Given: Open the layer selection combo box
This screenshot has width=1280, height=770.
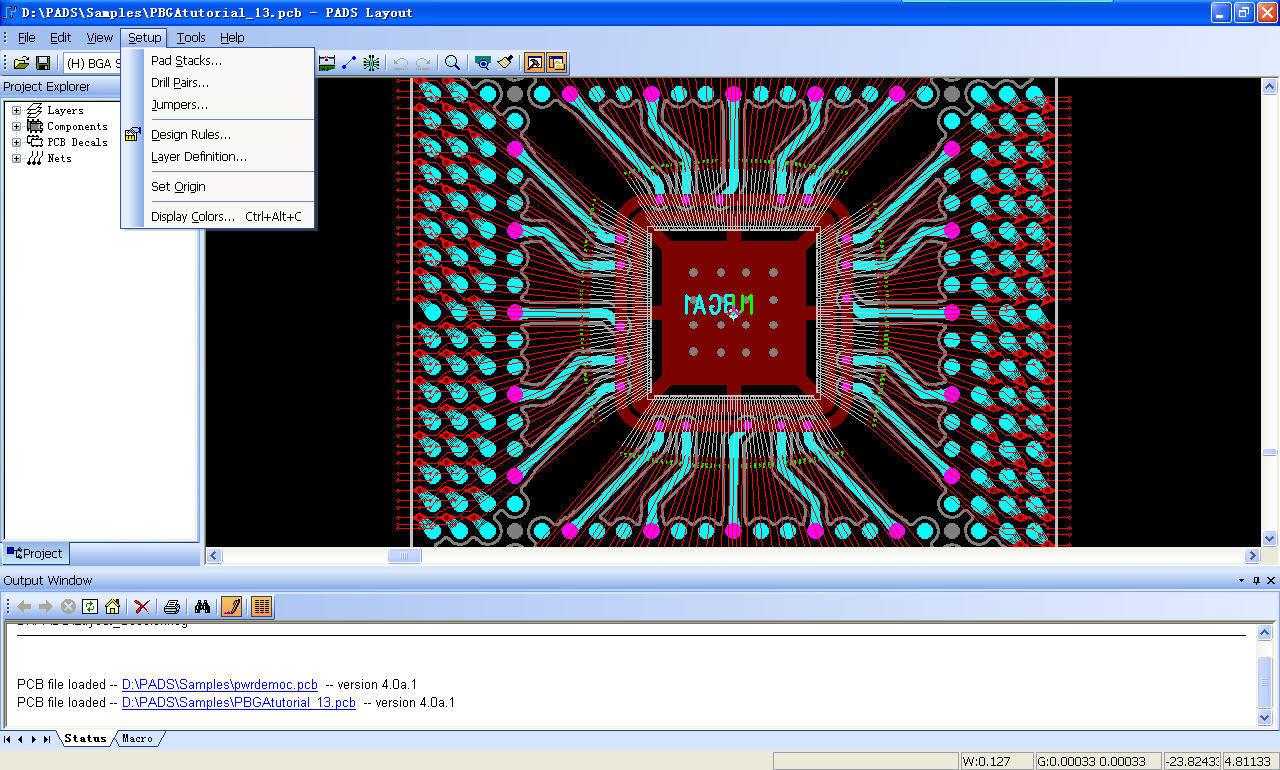Looking at the screenshot, I should (x=92, y=63).
